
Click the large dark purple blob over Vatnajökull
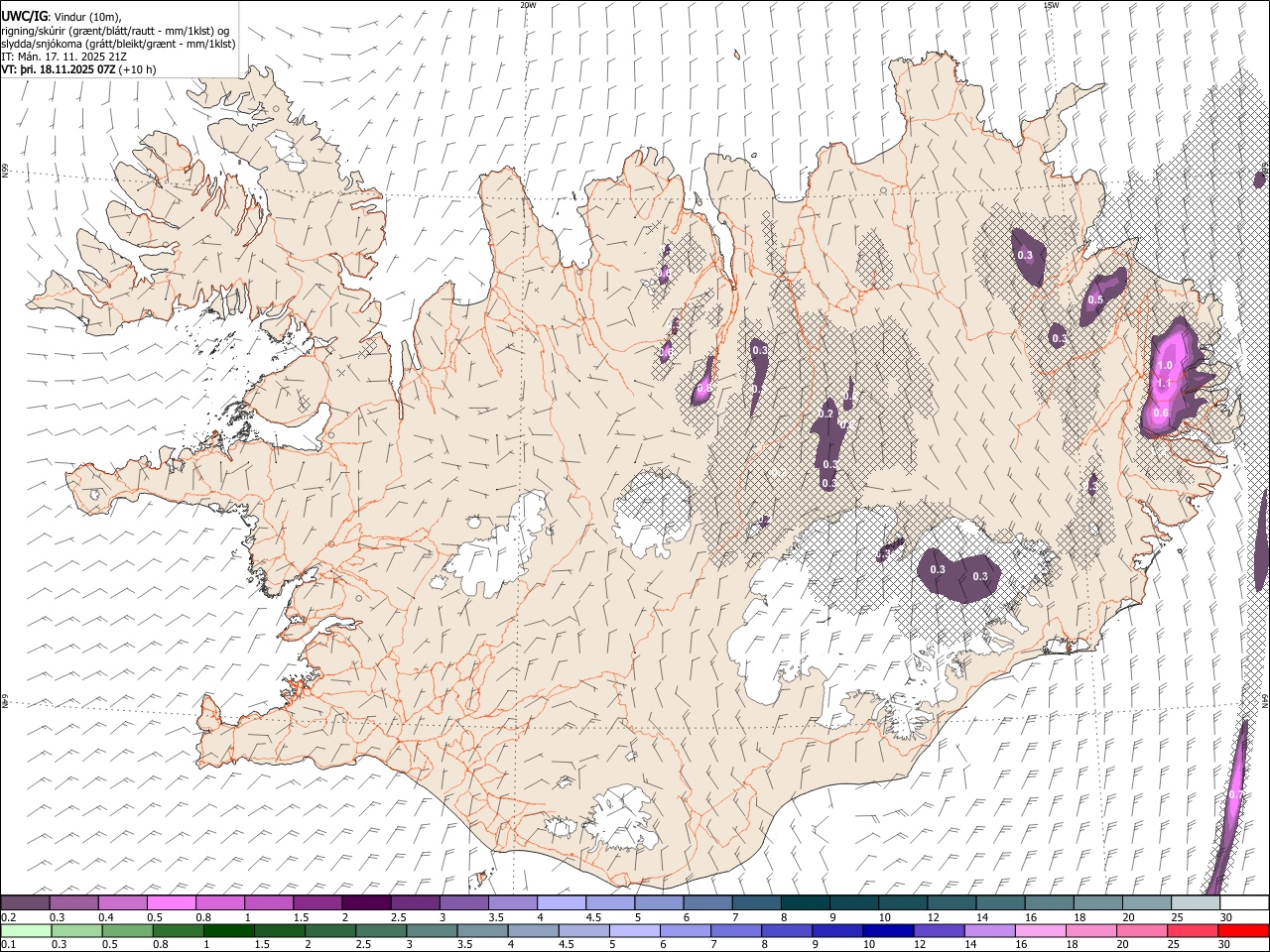pos(957,575)
